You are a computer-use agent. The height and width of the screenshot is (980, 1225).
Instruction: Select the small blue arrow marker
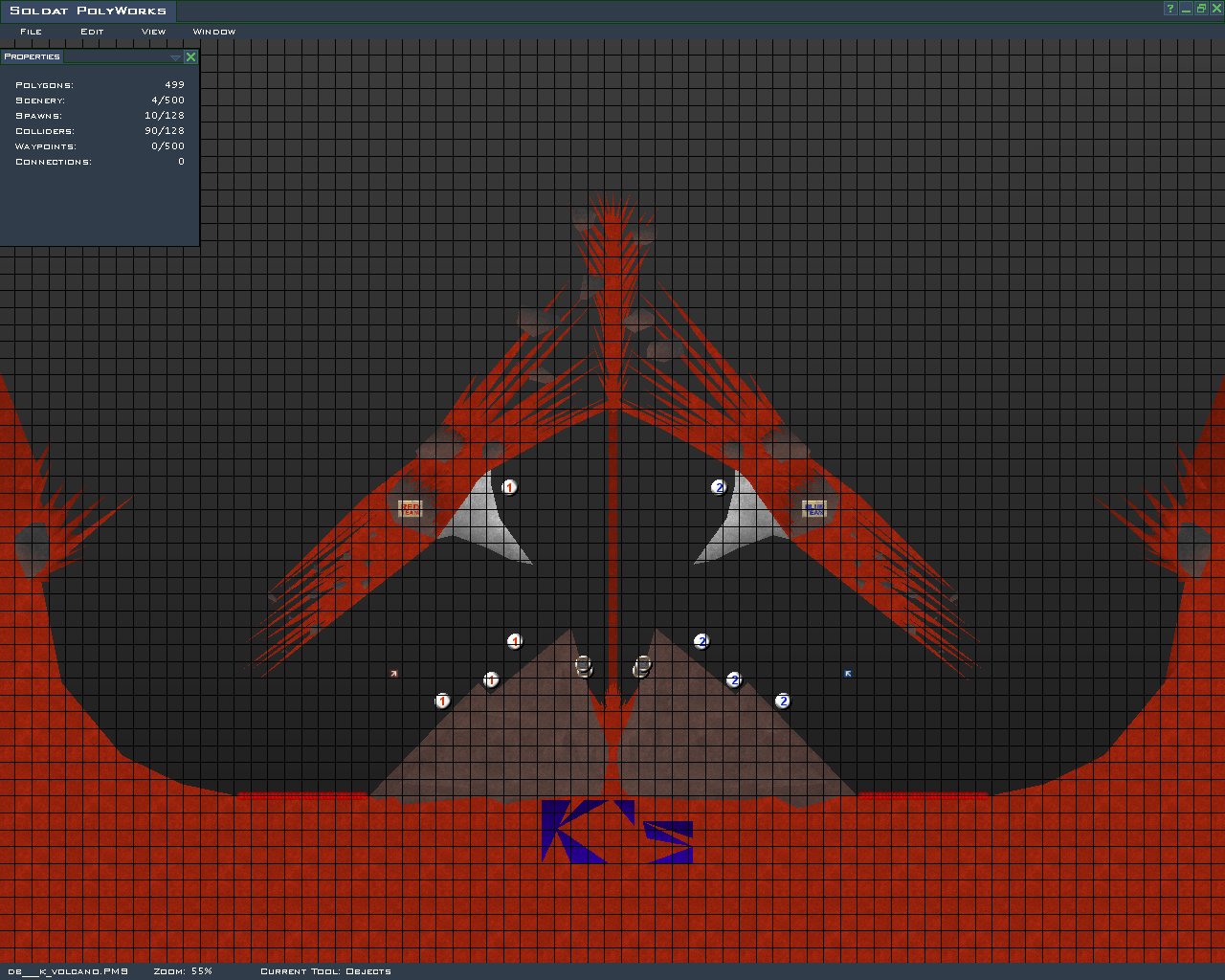coord(848,674)
